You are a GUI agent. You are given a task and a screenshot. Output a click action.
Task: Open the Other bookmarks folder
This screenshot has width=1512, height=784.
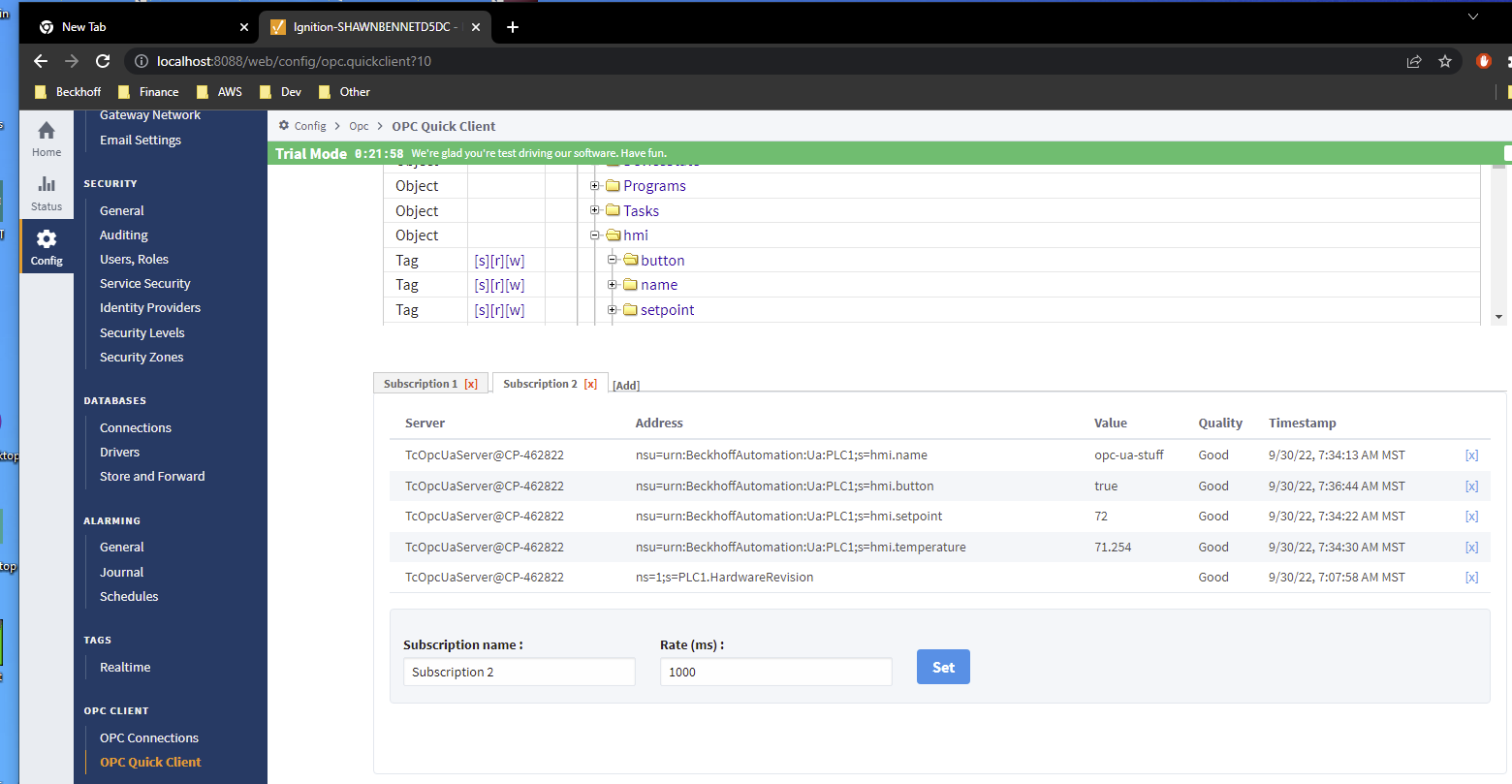coord(344,92)
